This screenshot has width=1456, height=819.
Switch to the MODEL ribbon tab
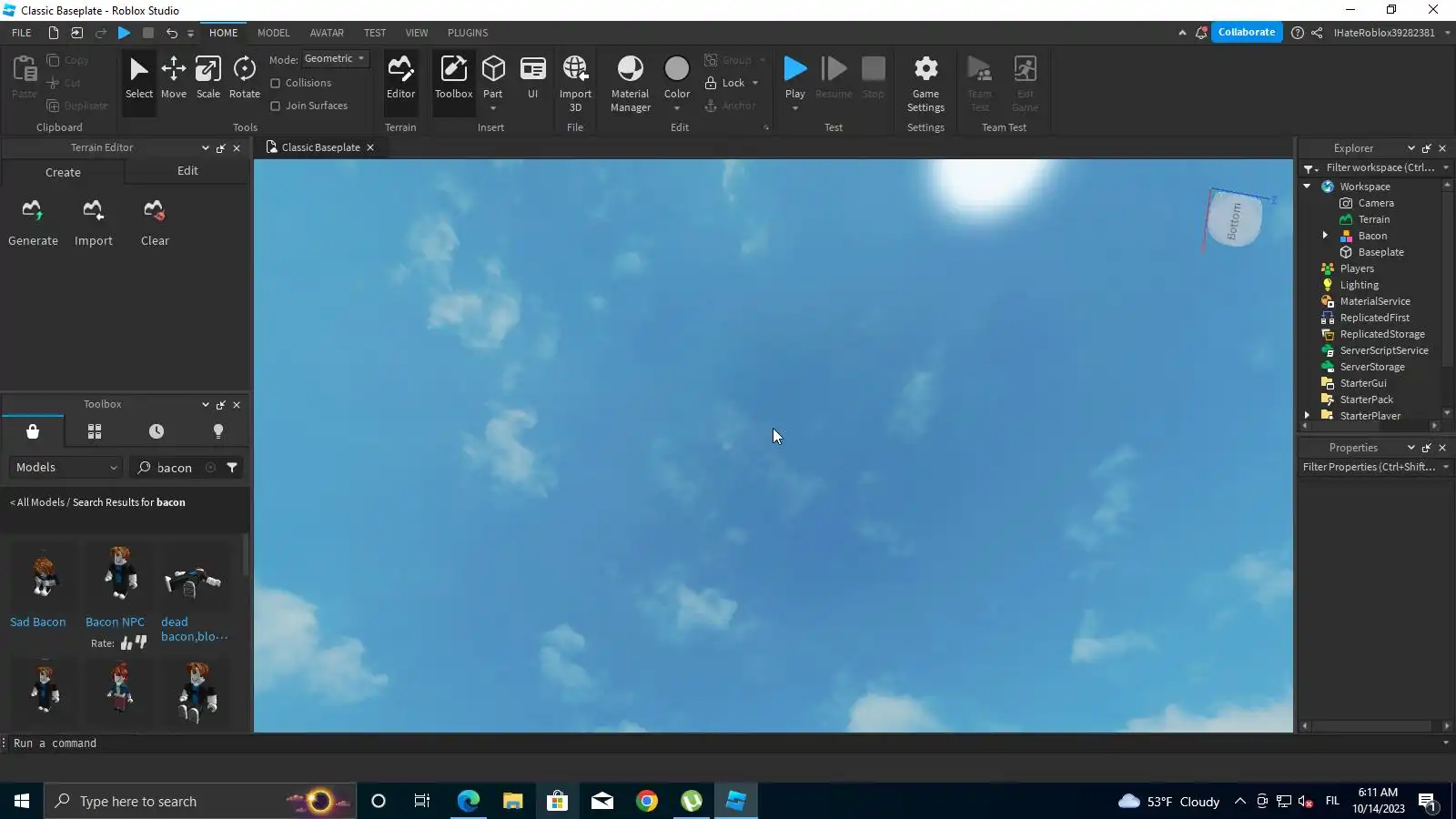273,33
